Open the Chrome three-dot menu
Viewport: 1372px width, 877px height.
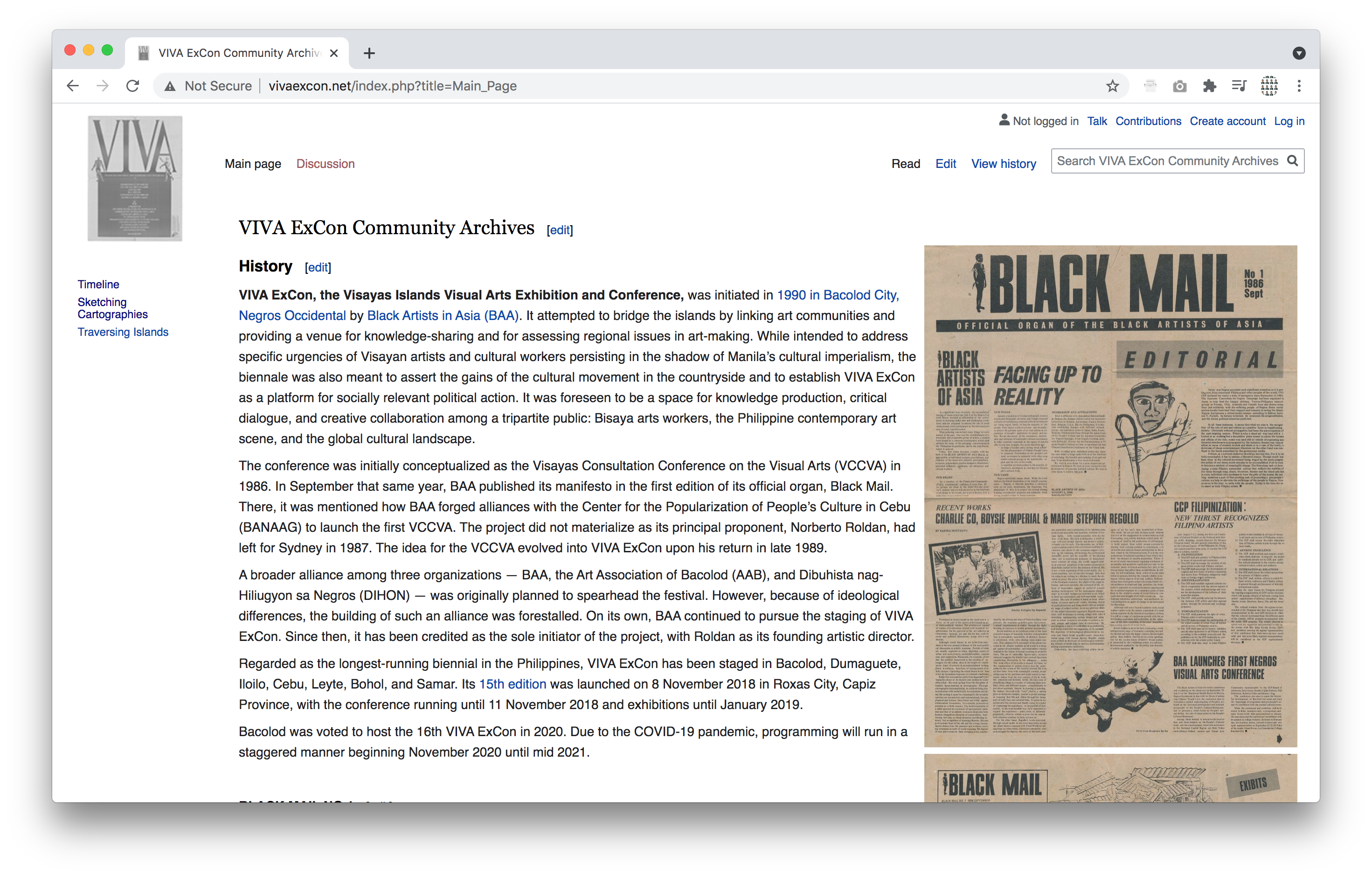(x=1299, y=86)
